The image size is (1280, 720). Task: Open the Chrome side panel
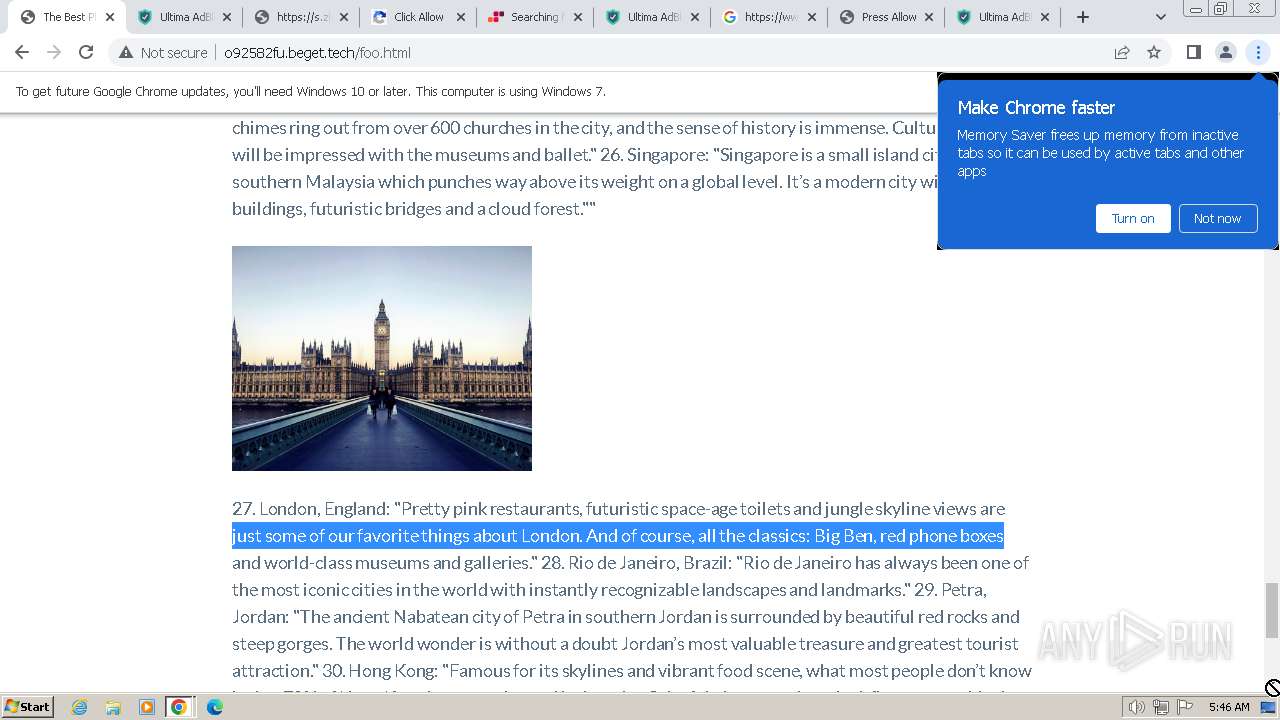1193,53
